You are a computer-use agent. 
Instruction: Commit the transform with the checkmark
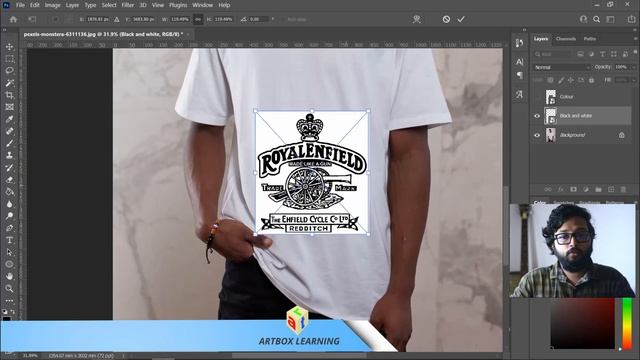click(x=461, y=19)
